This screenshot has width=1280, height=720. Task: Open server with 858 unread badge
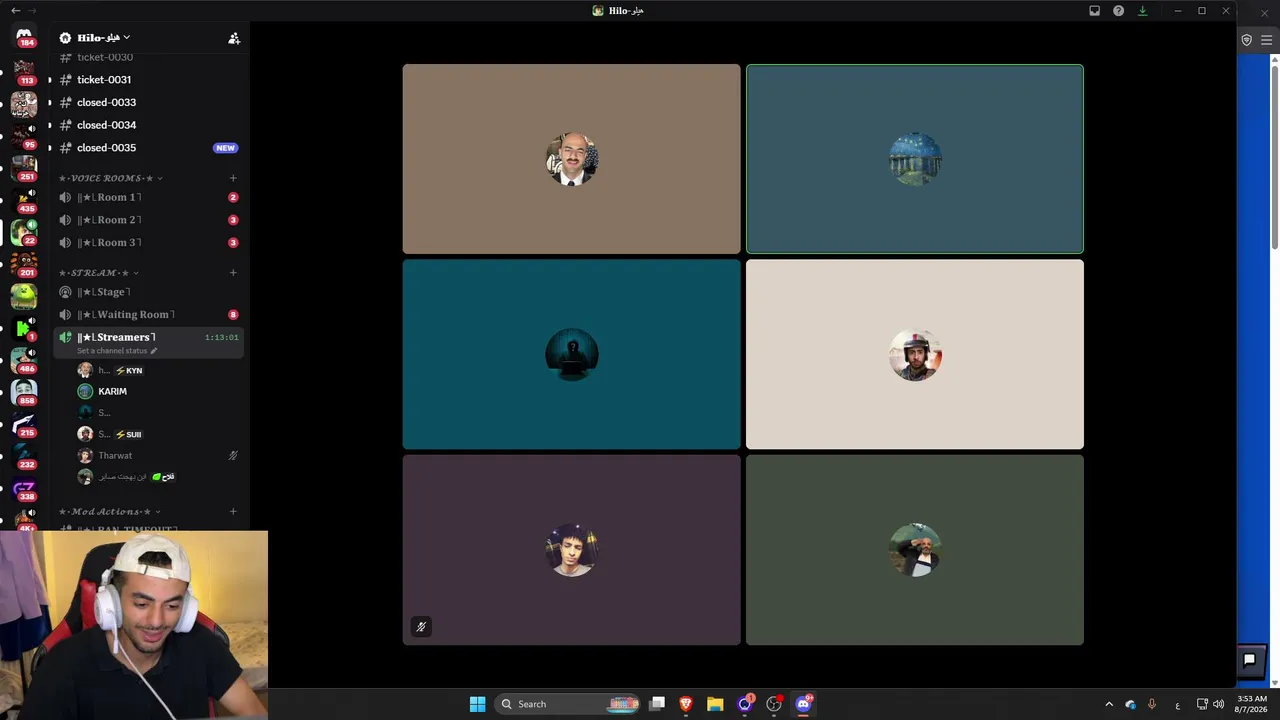point(24,392)
